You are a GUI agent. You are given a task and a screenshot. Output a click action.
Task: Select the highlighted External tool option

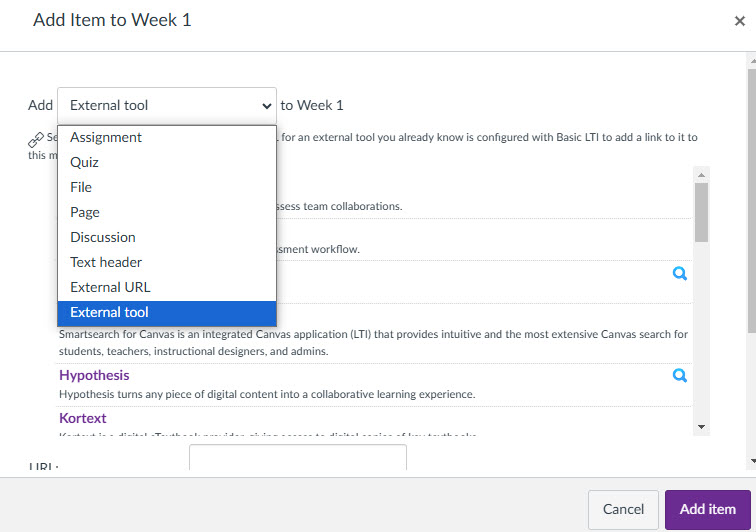tap(167, 313)
